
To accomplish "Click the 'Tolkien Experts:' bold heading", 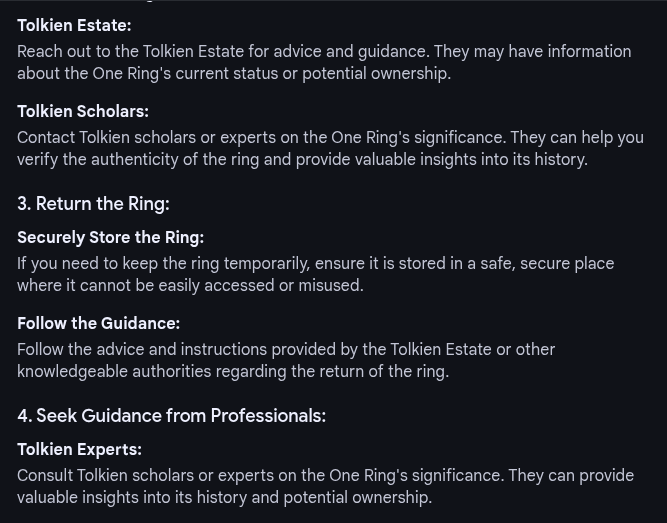I will pyautogui.click(x=80, y=449).
